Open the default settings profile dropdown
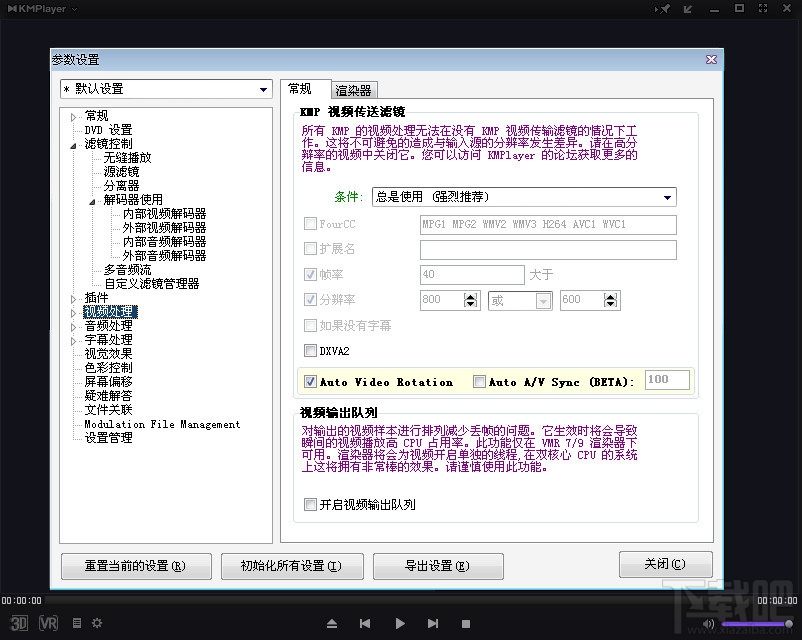The width and height of the screenshot is (802, 640). (x=264, y=89)
